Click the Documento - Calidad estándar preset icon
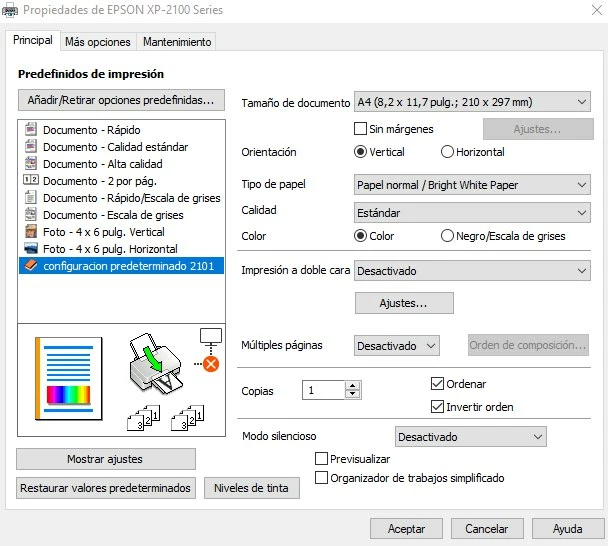The height and width of the screenshot is (546, 608). click(31, 146)
